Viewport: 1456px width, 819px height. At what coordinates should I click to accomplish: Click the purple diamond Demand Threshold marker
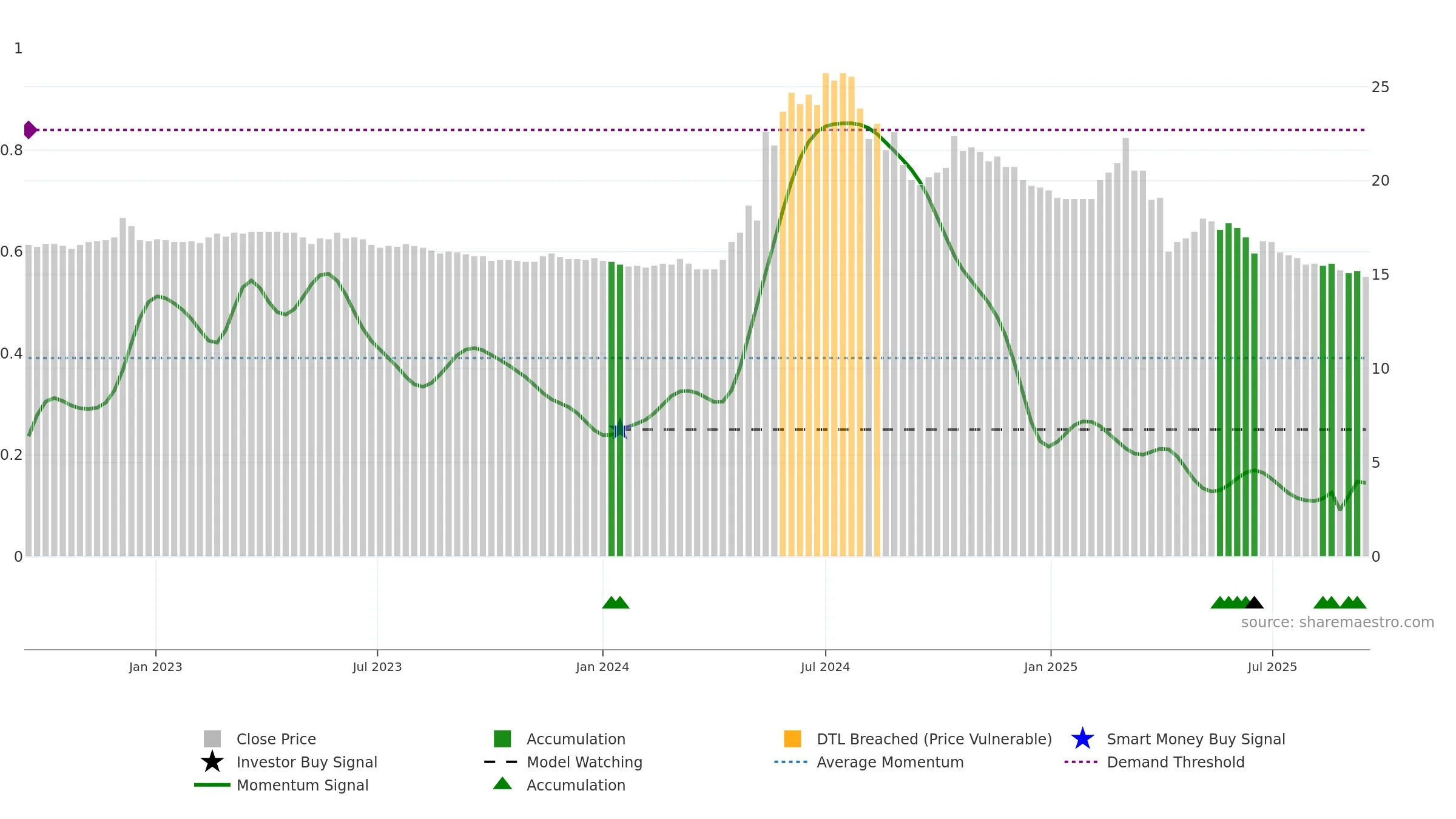click(30, 130)
